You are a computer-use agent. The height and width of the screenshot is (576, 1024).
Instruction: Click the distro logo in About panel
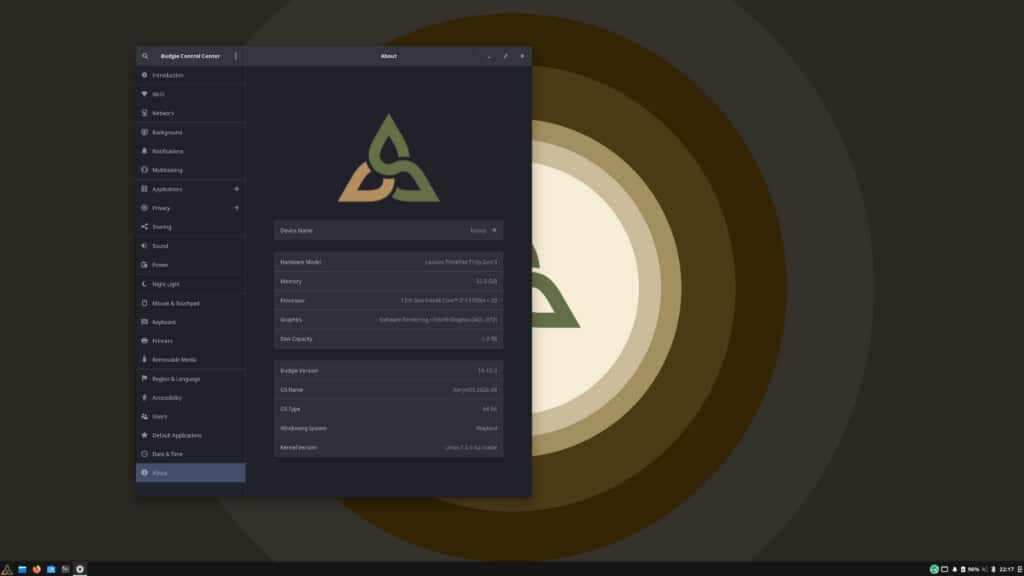pos(389,159)
